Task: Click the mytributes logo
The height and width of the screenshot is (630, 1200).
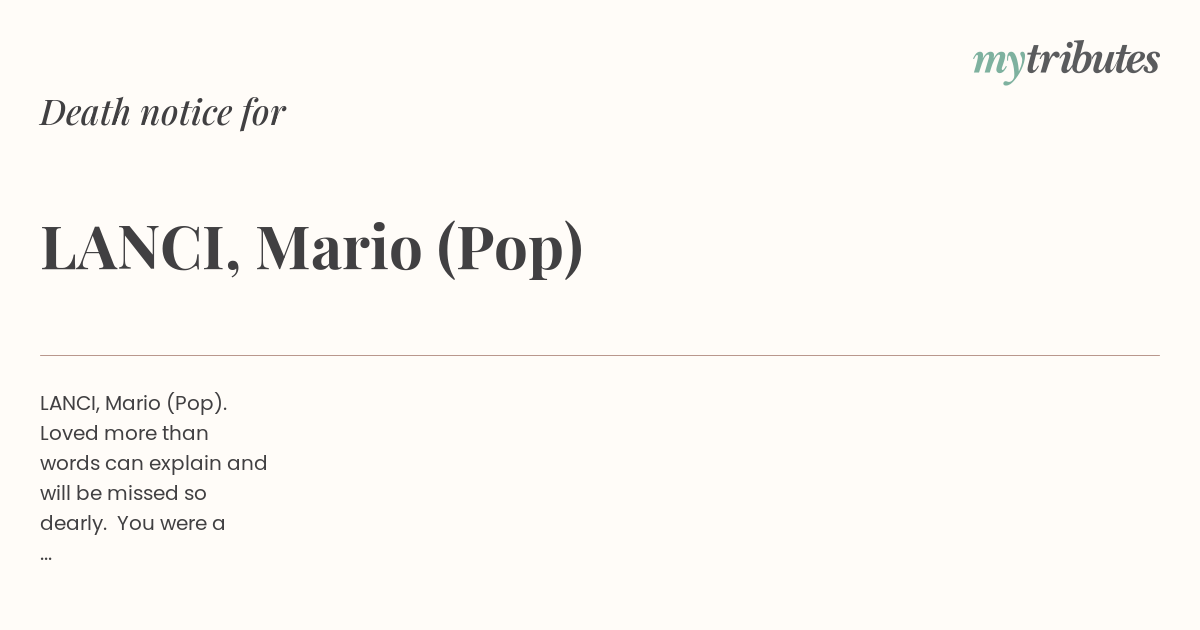Action: pos(1065,60)
